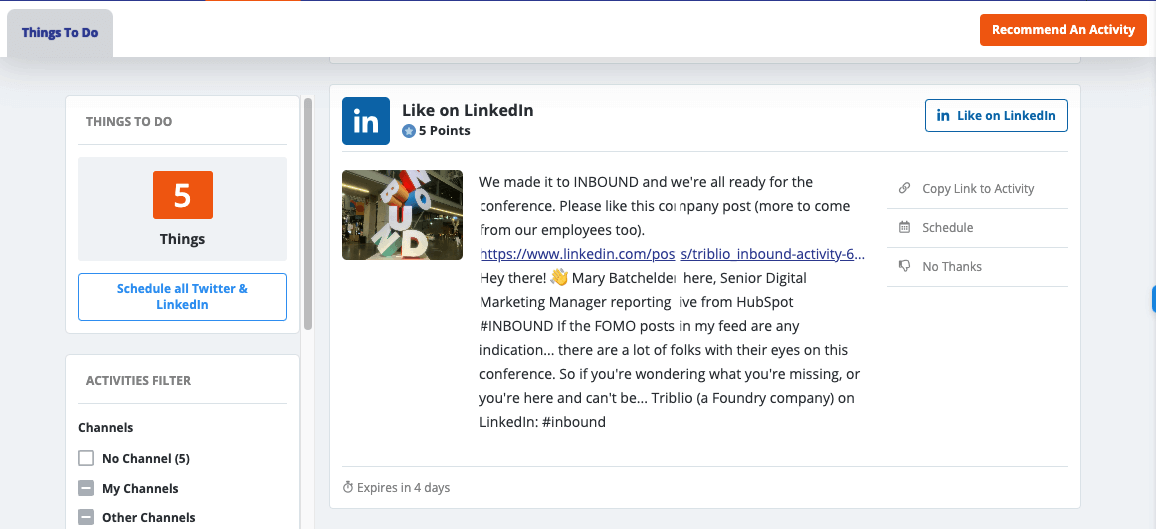Click the chain-link icon next to Copy Link
Image resolution: width=1156 pixels, height=529 pixels.
pos(905,189)
